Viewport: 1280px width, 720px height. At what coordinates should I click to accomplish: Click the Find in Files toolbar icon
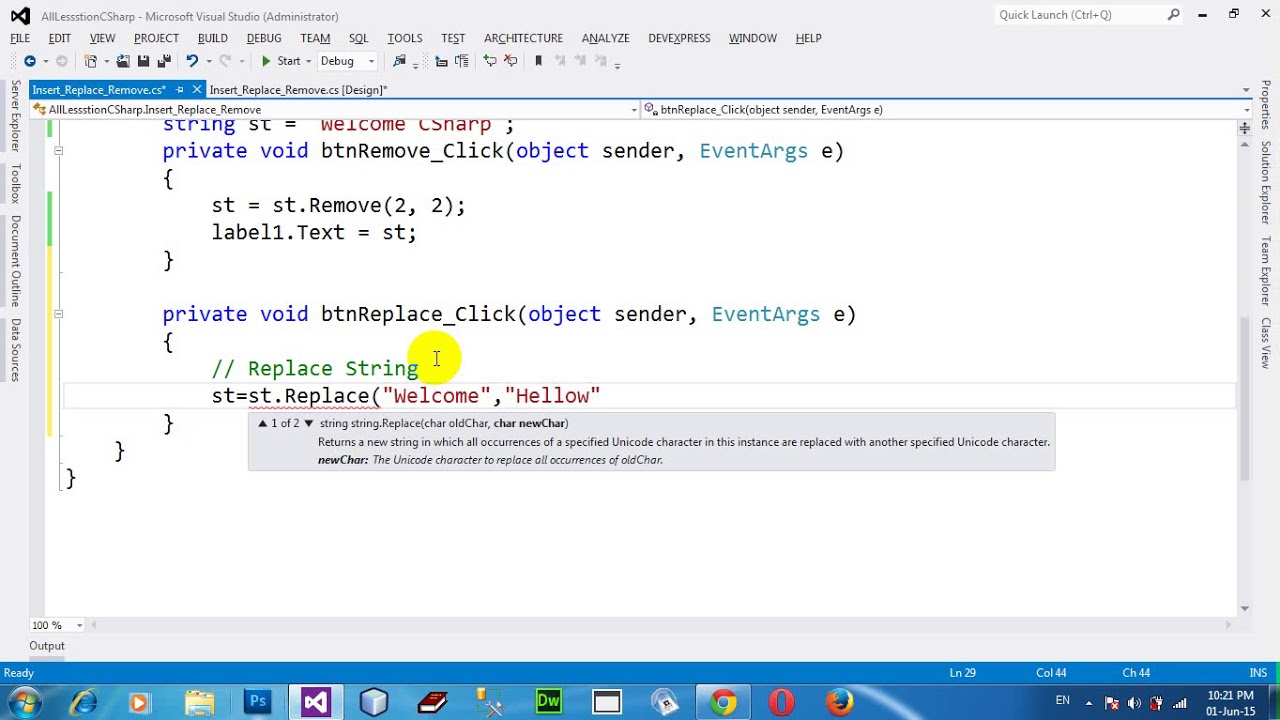click(400, 61)
